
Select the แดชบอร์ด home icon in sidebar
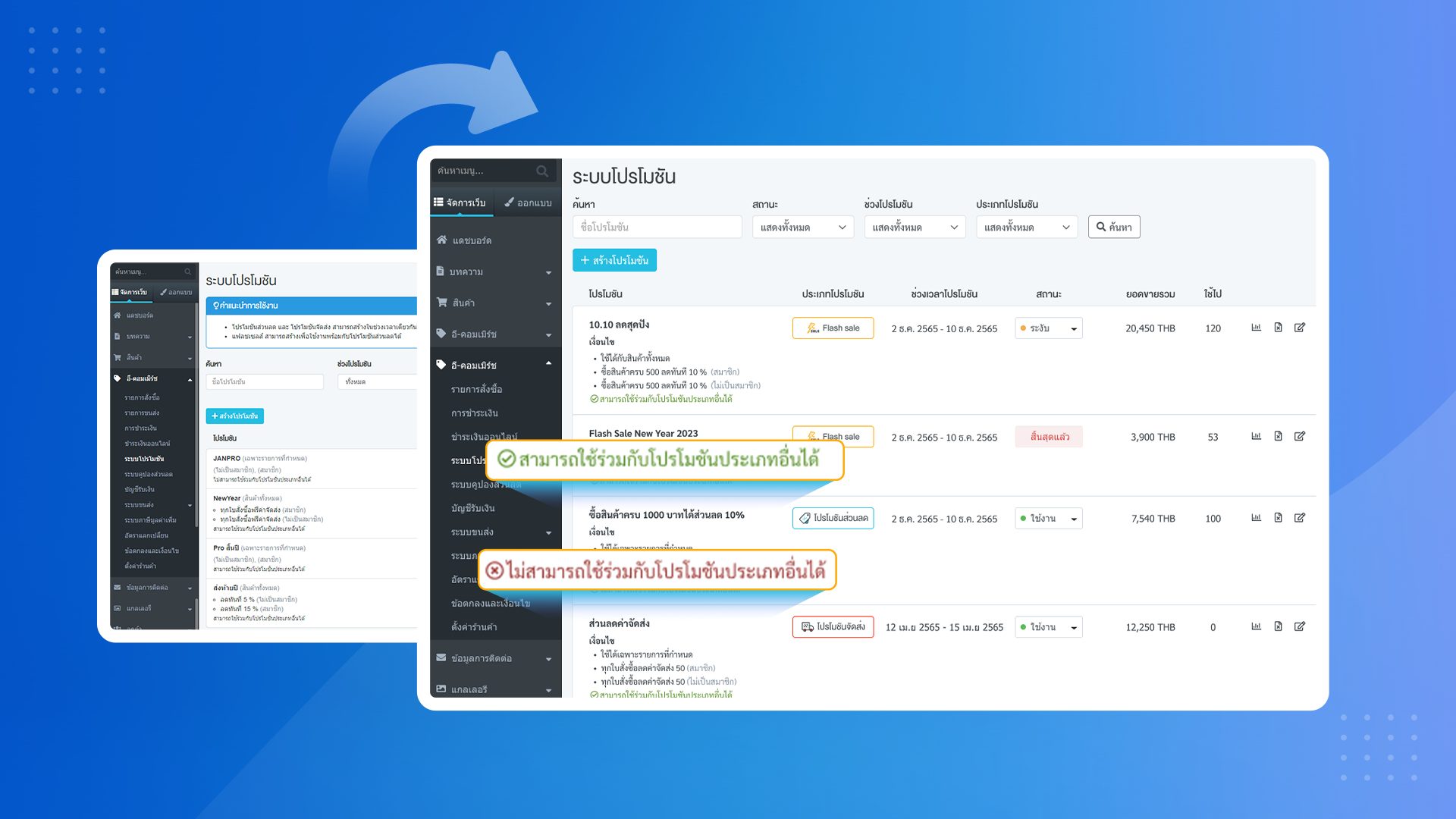tap(442, 240)
